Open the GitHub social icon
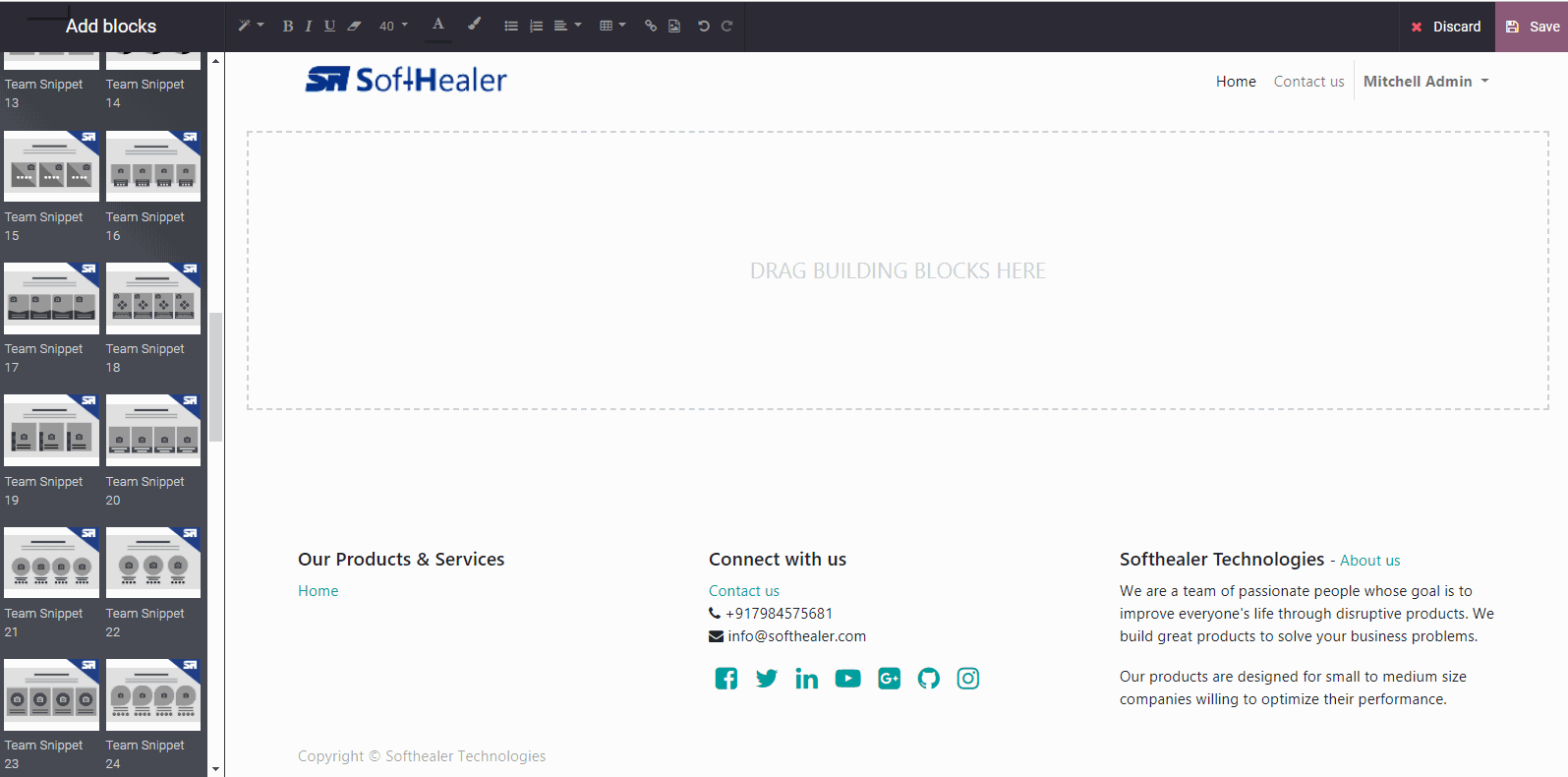 click(929, 679)
